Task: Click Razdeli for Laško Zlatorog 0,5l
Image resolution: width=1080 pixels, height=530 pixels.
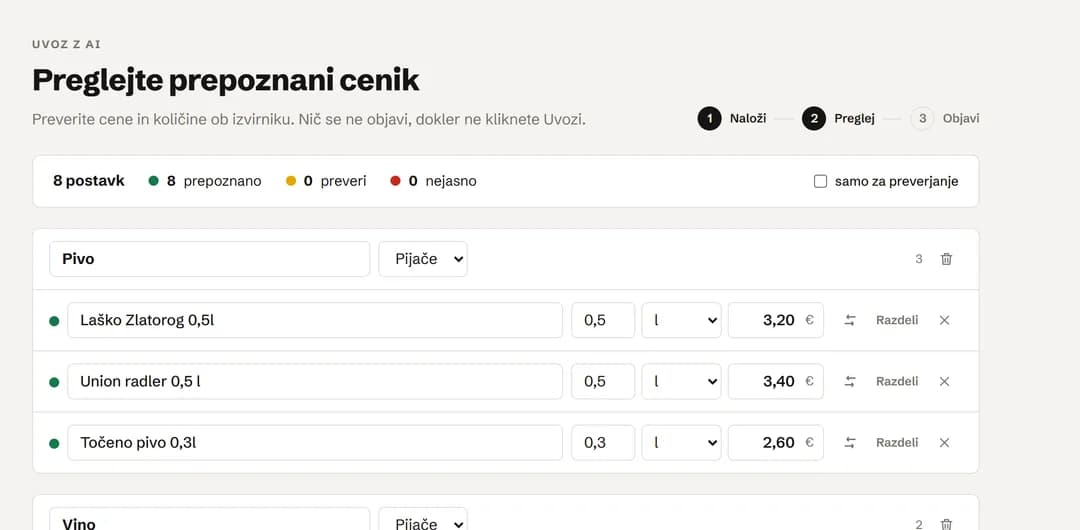Action: point(897,320)
